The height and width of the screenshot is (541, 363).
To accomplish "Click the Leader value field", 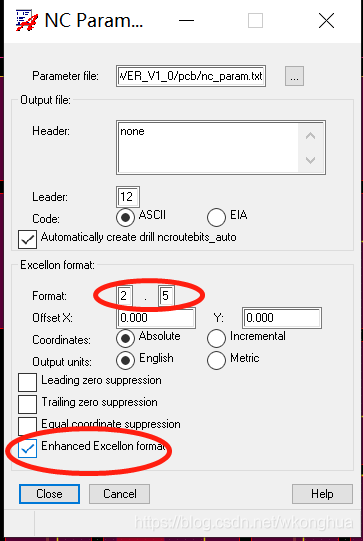I will [x=128, y=197].
